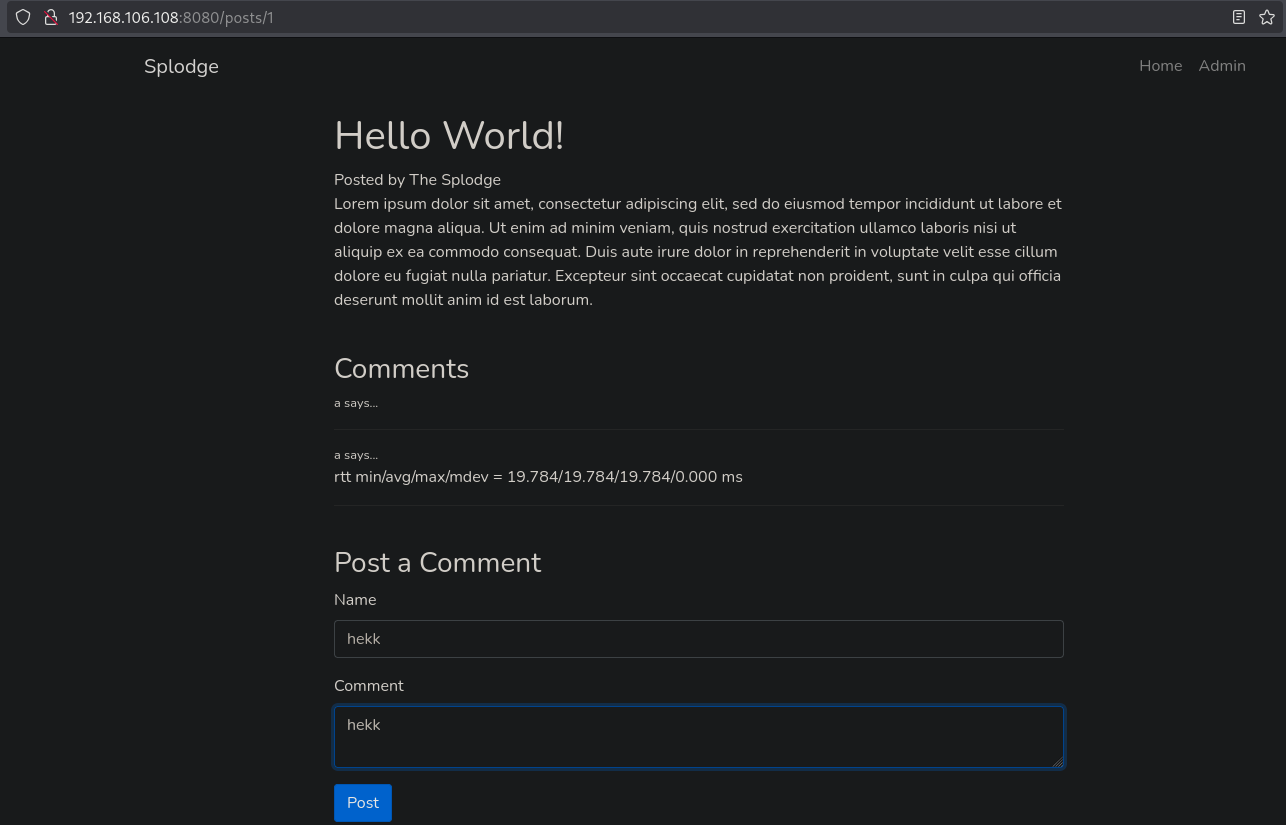
Task: Focus the Name input field
Action: tap(698, 639)
